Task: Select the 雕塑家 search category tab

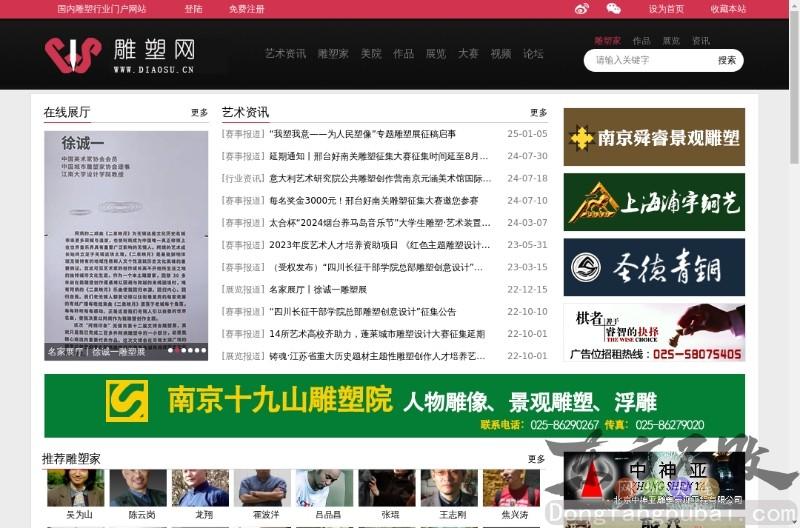Action: tap(607, 41)
